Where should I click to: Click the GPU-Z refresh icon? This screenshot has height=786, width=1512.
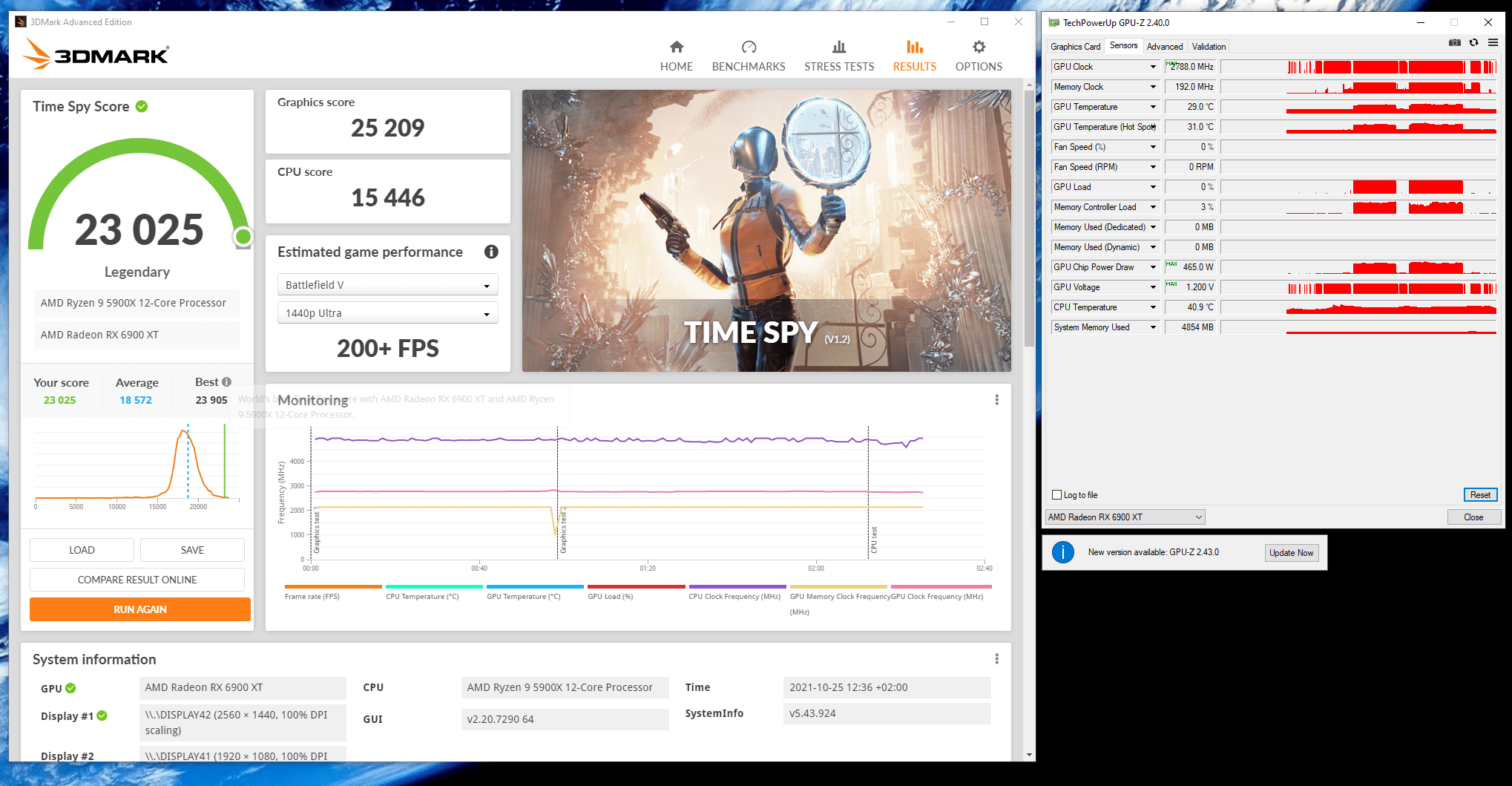click(x=1474, y=42)
